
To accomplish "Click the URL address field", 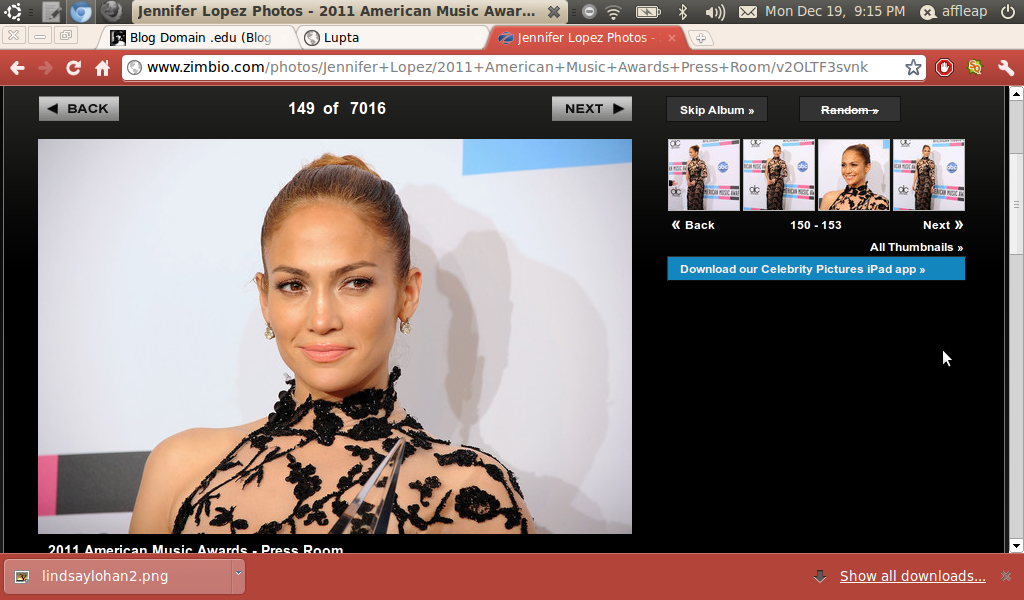I will [x=522, y=67].
